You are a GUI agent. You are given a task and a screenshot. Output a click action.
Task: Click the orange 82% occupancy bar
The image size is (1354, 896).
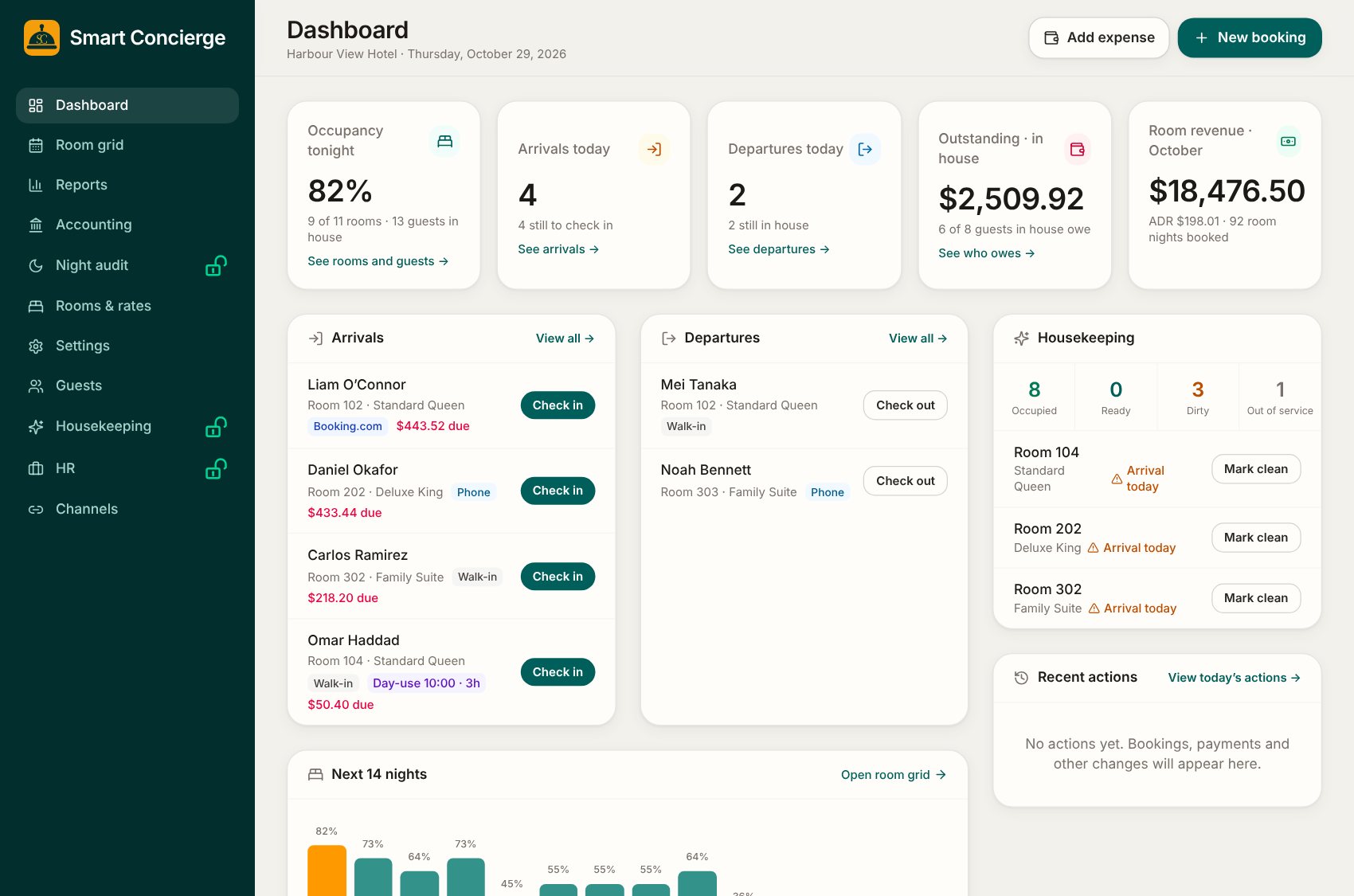(327, 871)
